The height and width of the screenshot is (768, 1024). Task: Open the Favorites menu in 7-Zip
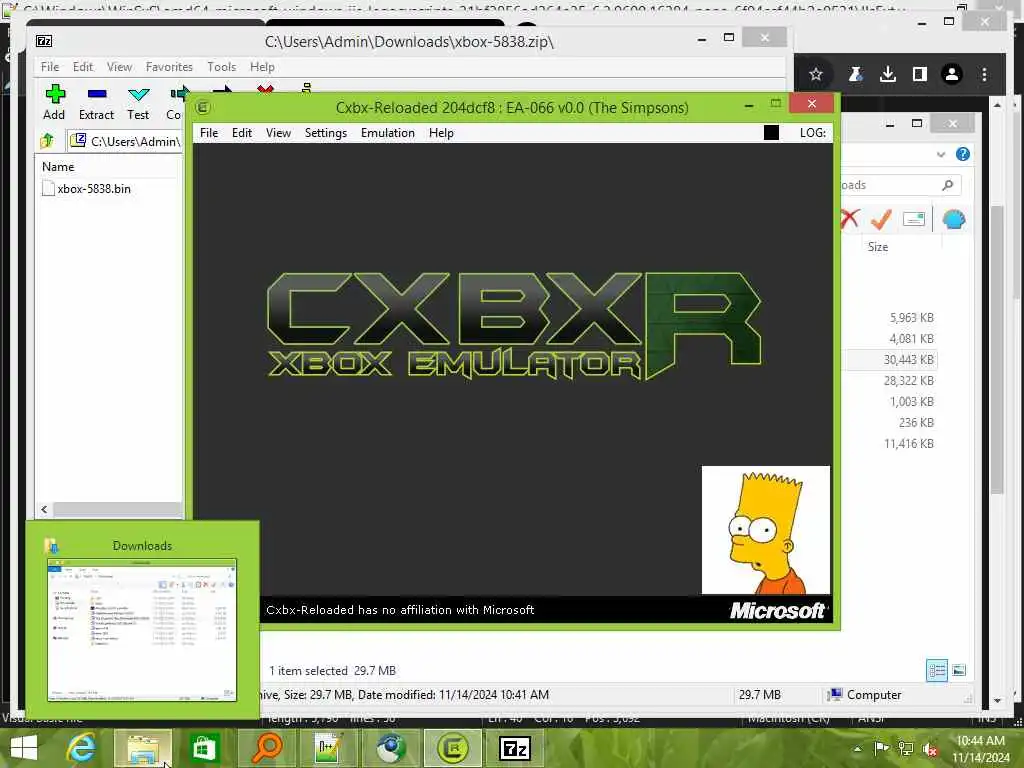(x=169, y=67)
